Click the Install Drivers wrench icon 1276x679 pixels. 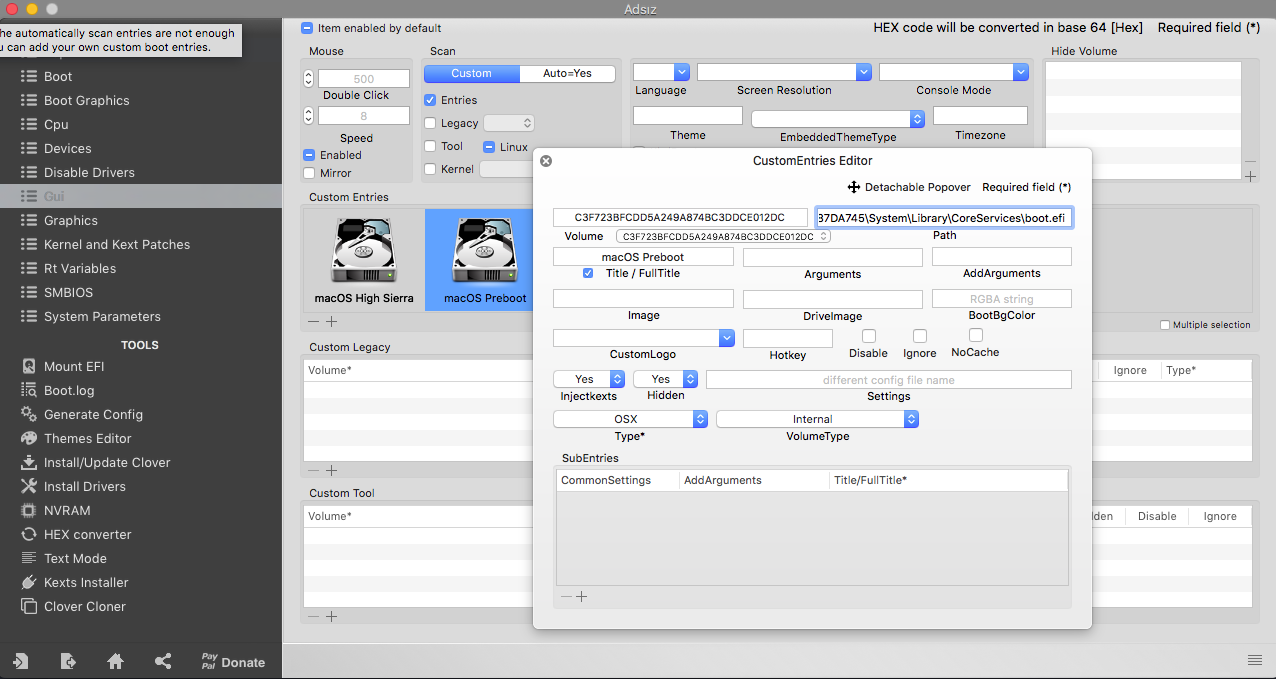(x=29, y=486)
